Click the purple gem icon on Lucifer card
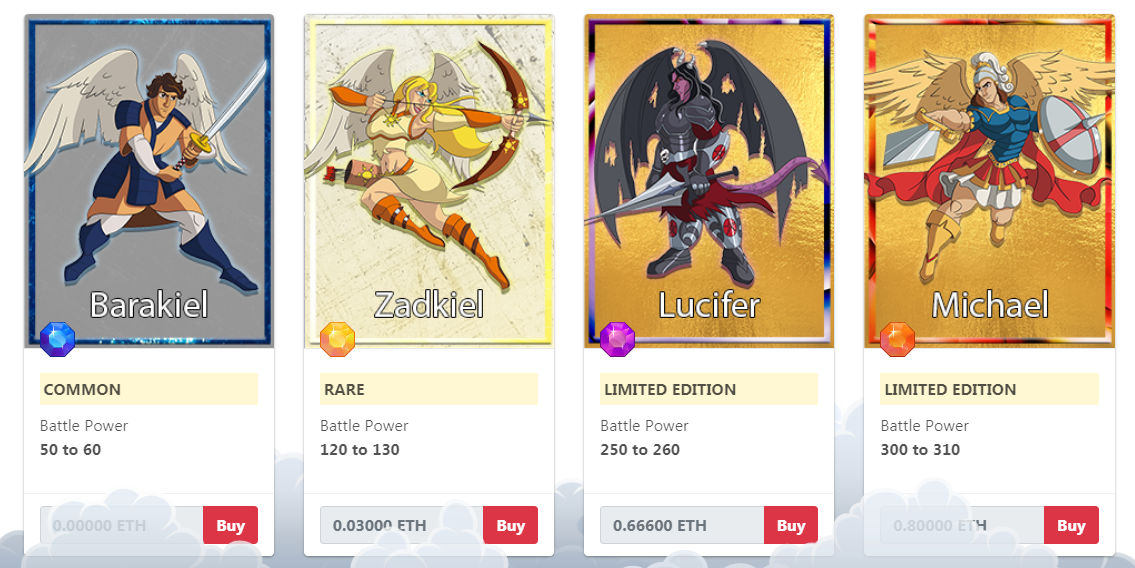The width and height of the screenshot is (1135, 568). [617, 339]
